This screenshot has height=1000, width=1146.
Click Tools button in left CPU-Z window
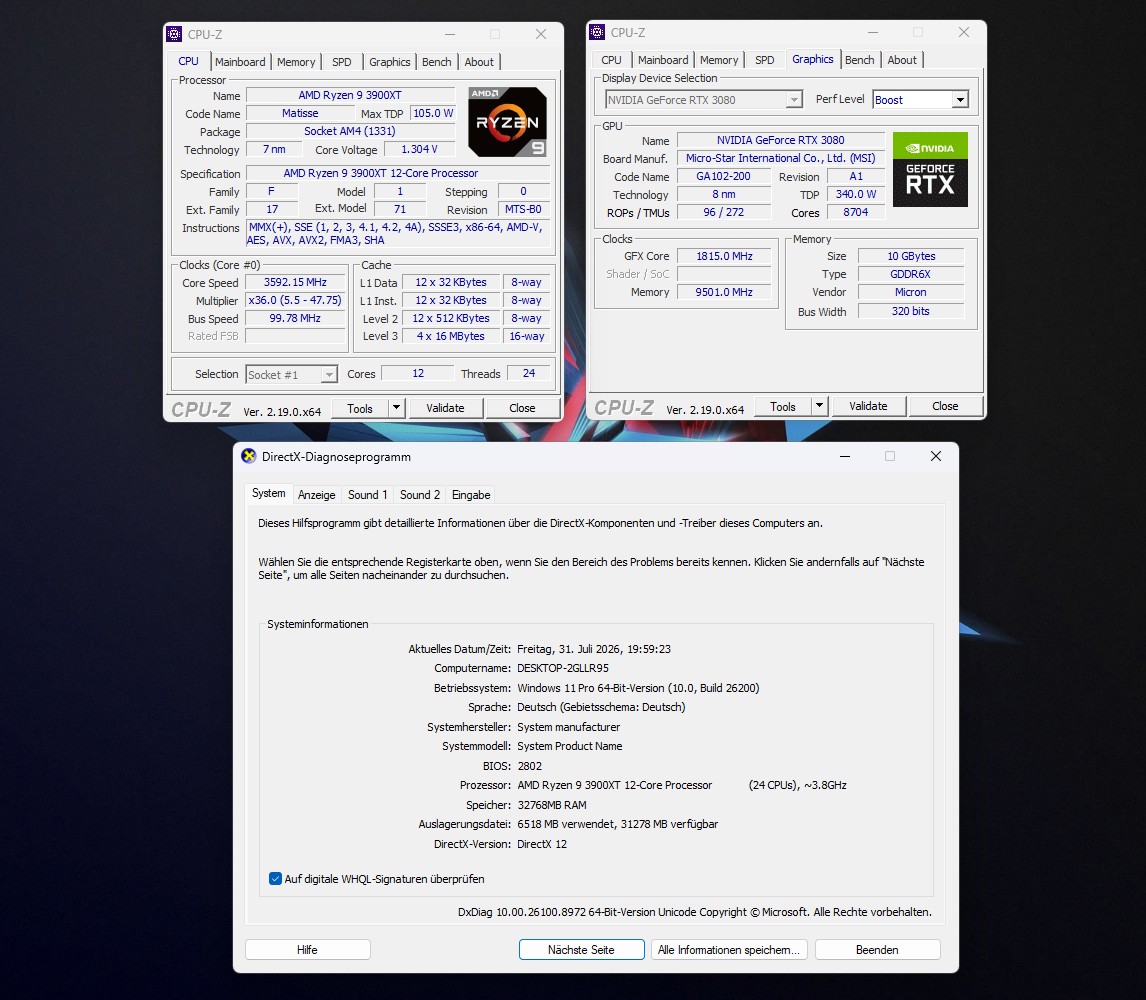[x=360, y=408]
